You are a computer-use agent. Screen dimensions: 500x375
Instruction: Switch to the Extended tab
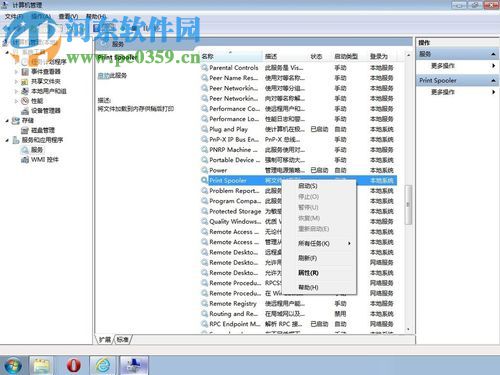(x=105, y=339)
